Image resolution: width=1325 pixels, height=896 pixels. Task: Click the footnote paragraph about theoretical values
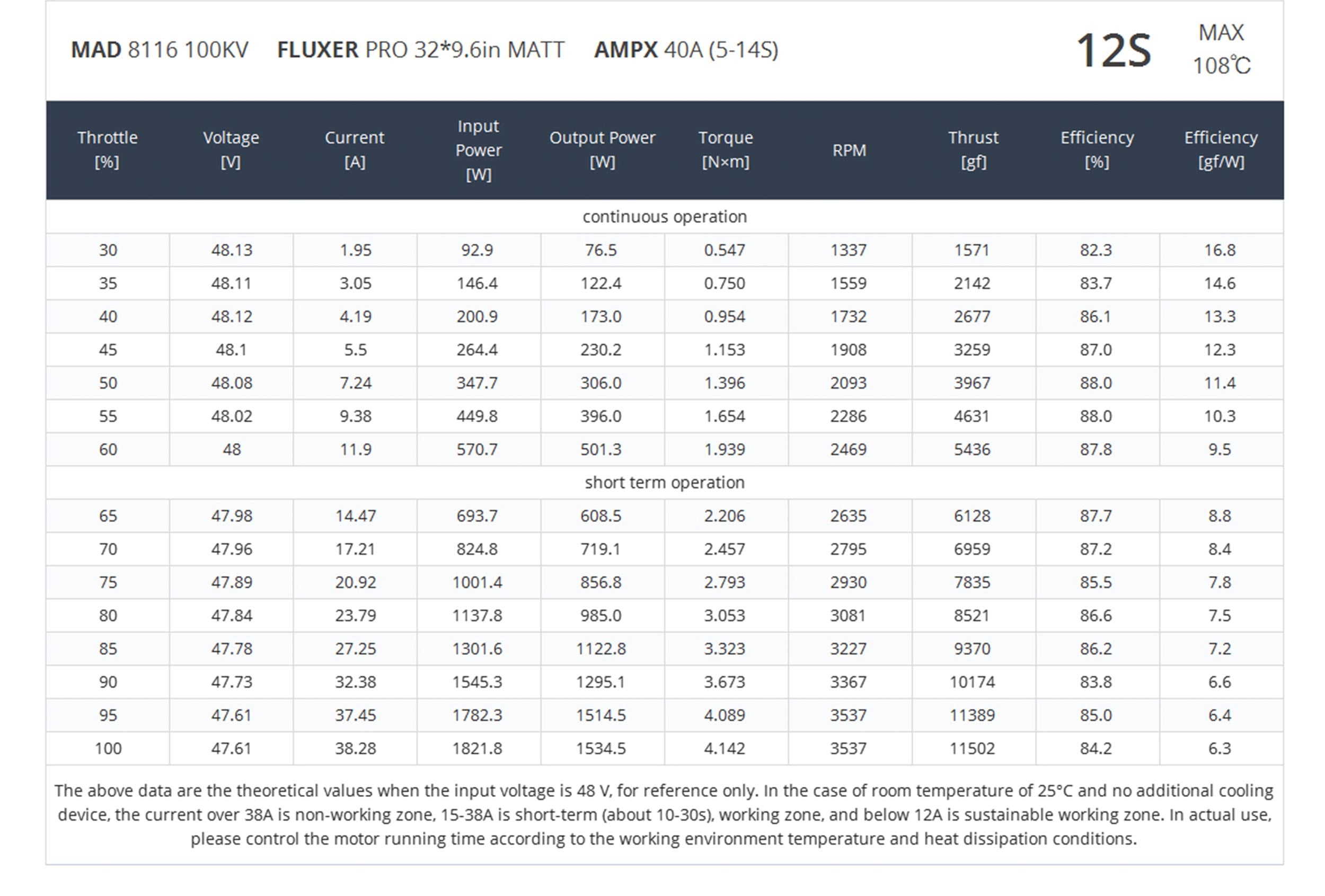pyautogui.click(x=664, y=814)
